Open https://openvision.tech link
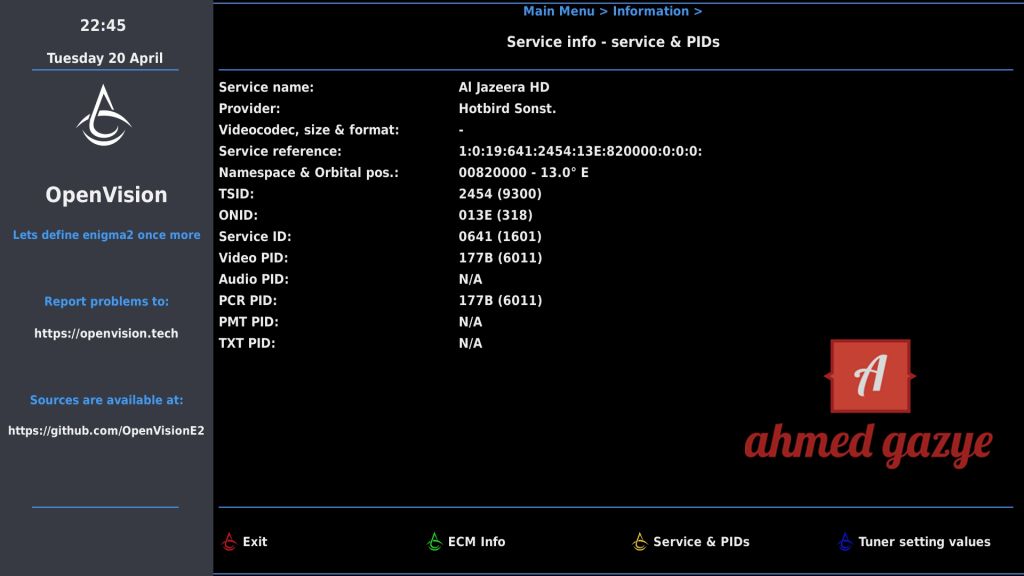Viewport: 1024px width, 576px height. click(106, 333)
